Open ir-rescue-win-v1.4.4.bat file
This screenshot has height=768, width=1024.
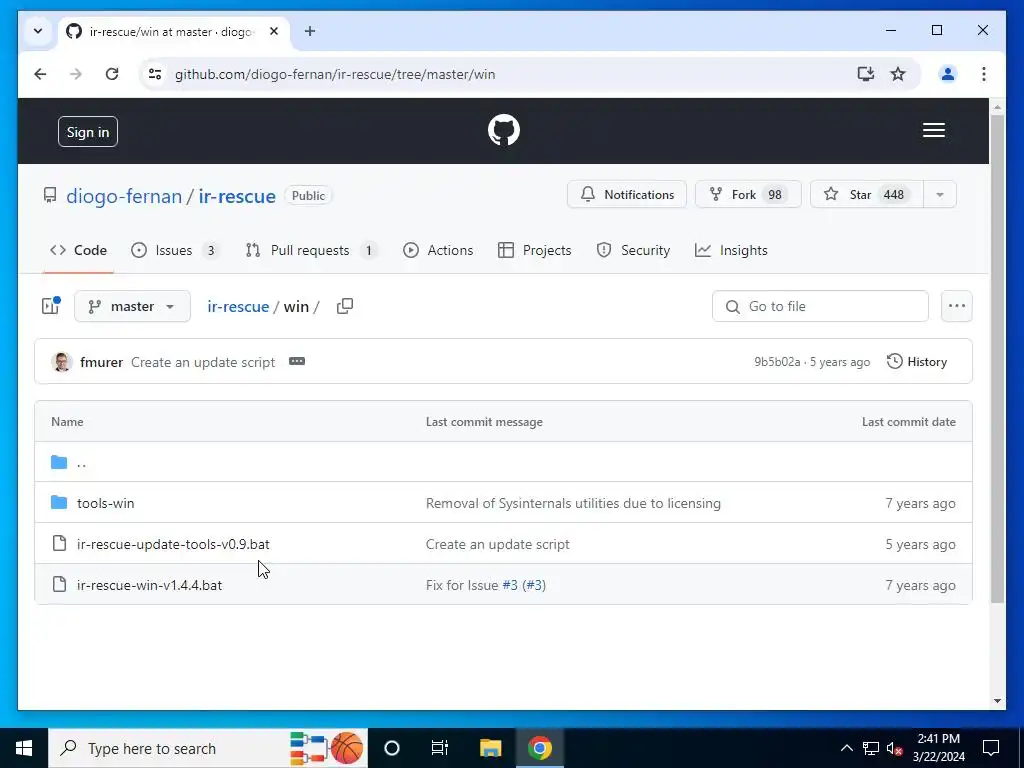(150, 585)
